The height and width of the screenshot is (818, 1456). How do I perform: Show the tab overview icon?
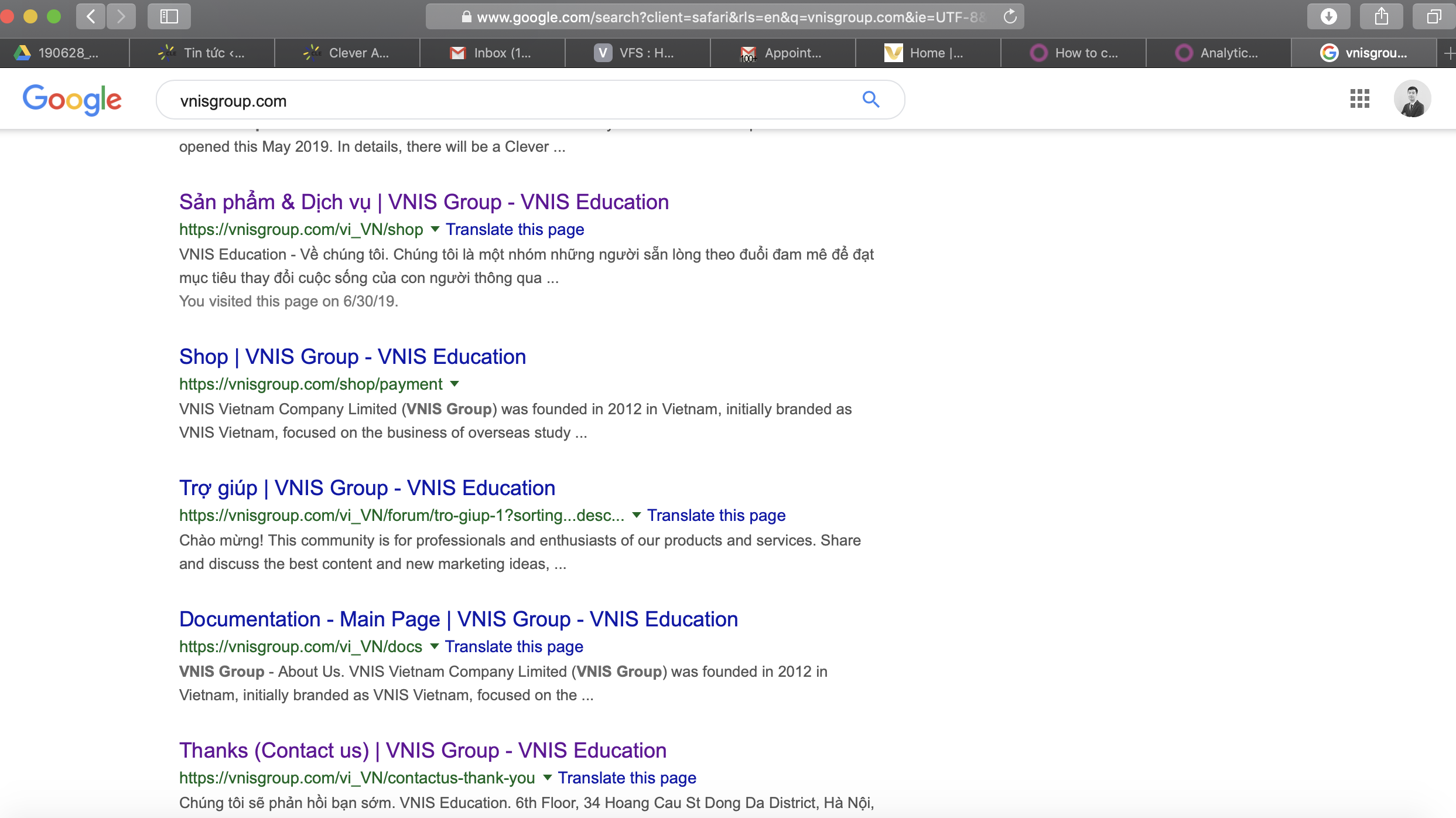pos(1433,16)
